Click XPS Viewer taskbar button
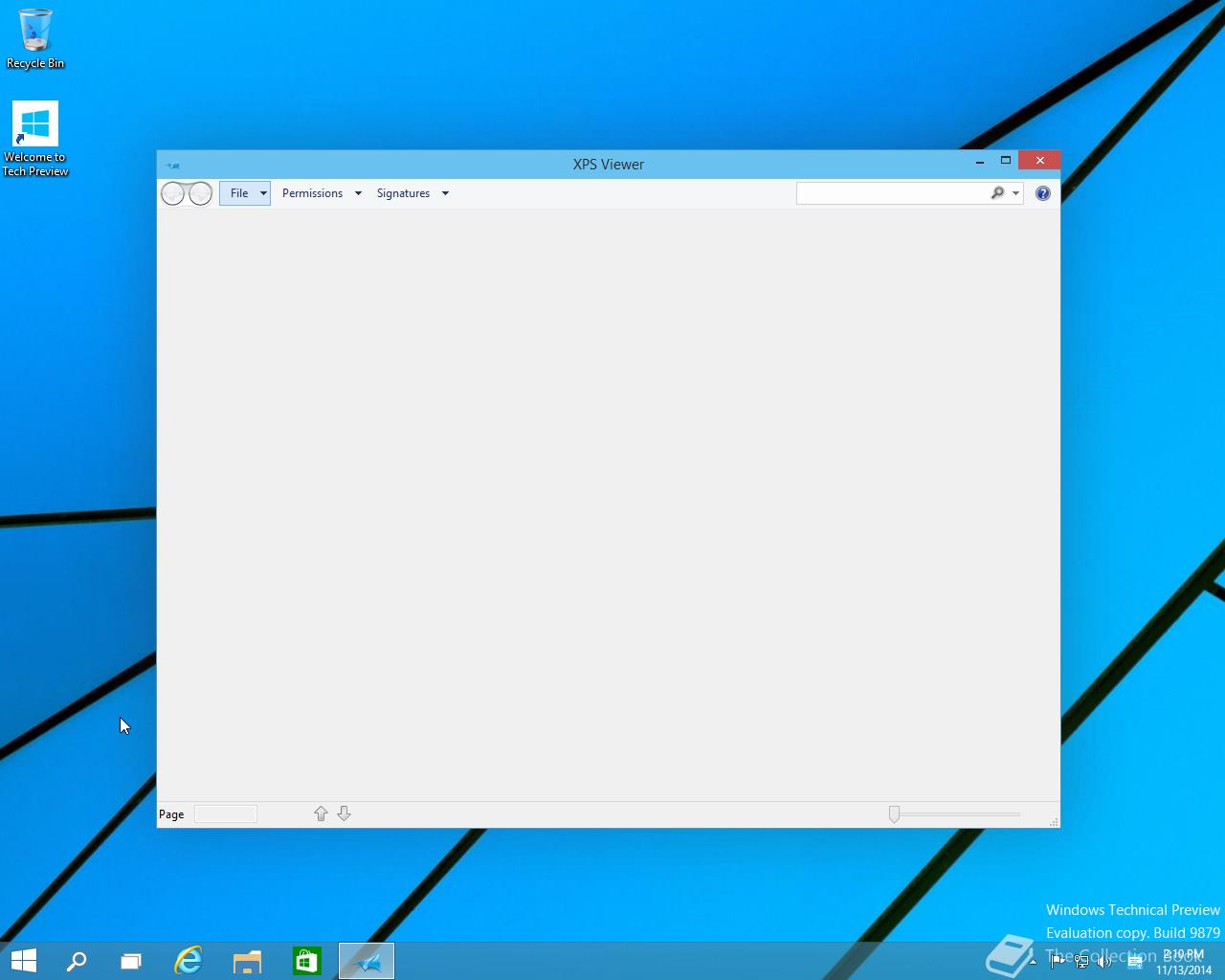The image size is (1225, 980). [367, 961]
